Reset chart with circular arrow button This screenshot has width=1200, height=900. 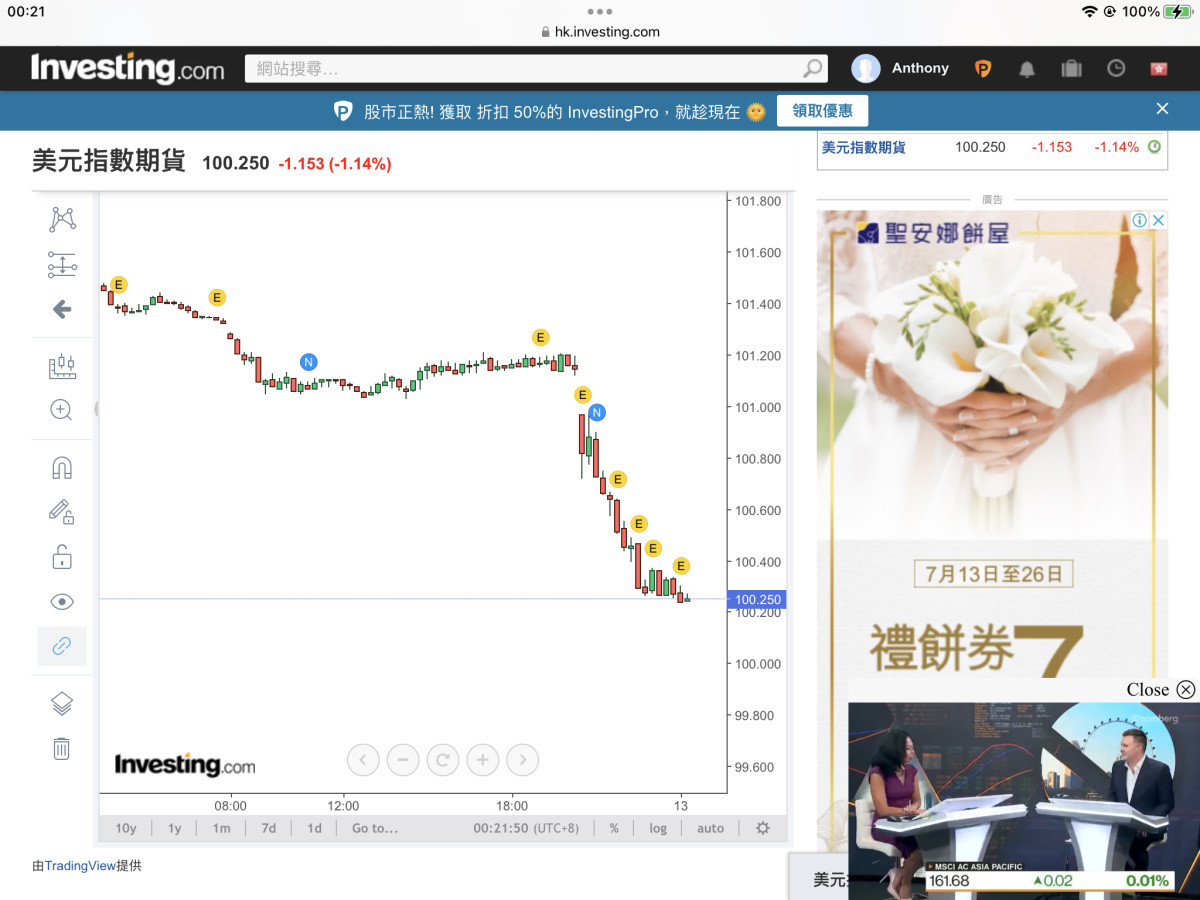443,760
